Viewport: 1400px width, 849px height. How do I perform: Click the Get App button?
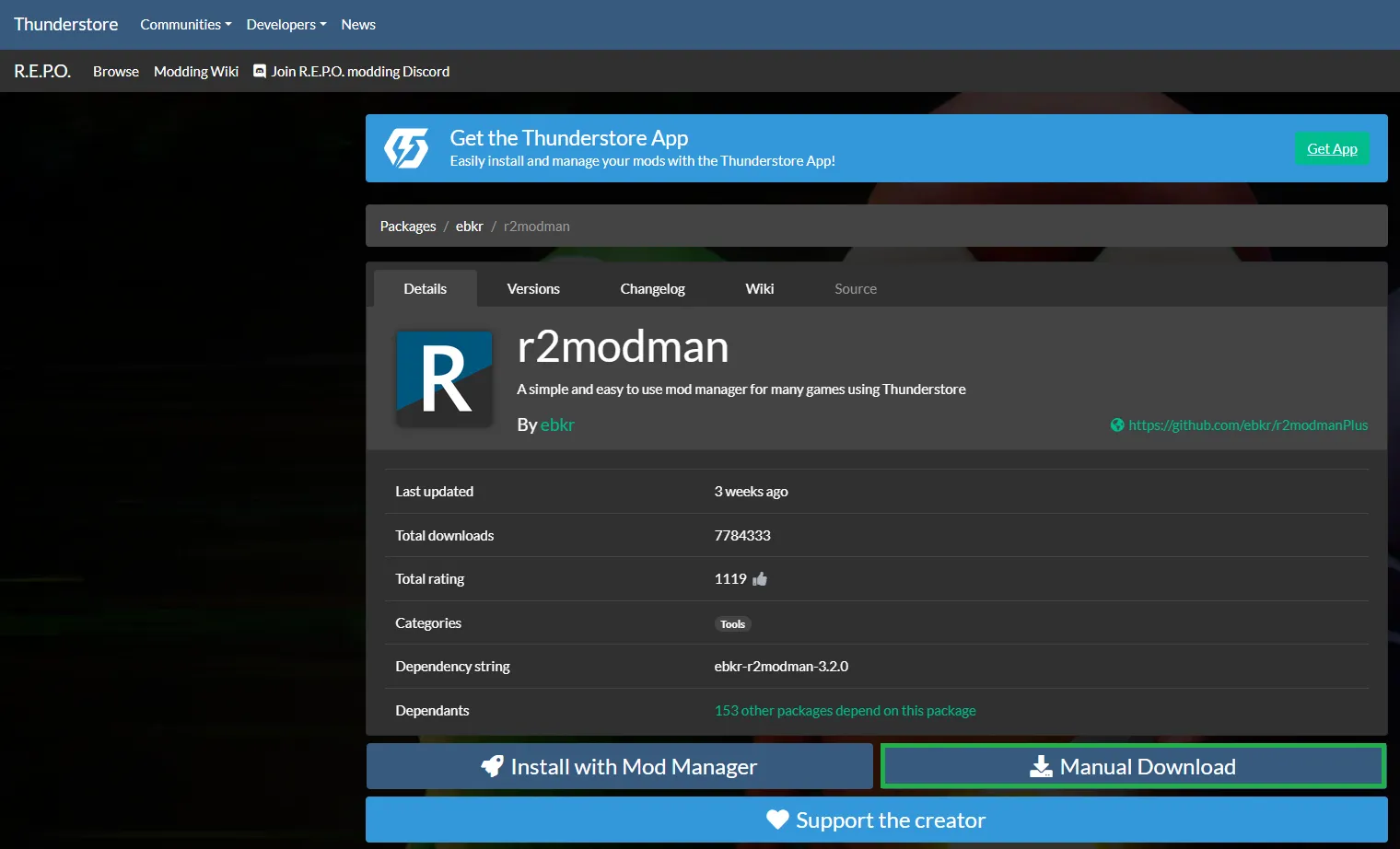point(1332,148)
